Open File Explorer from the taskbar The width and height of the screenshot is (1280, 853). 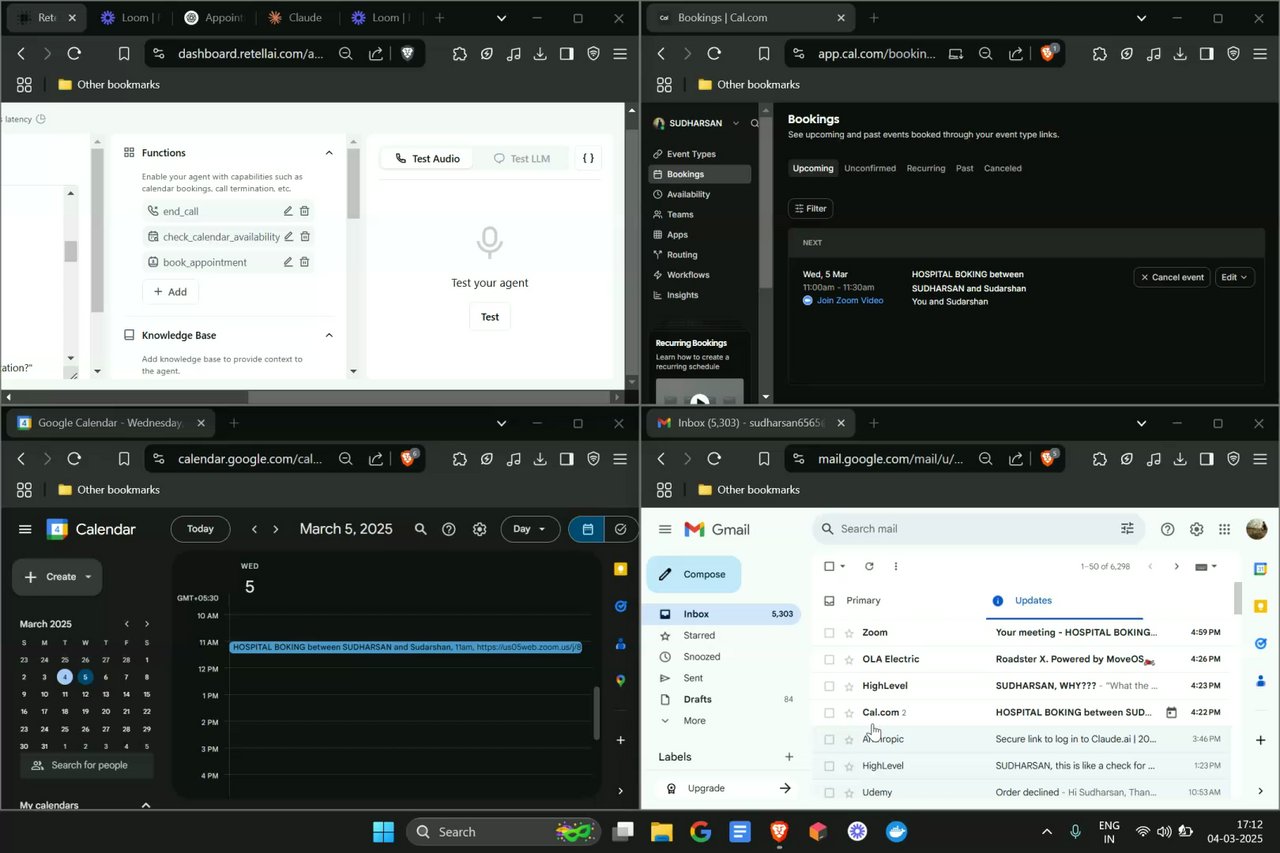(661, 831)
